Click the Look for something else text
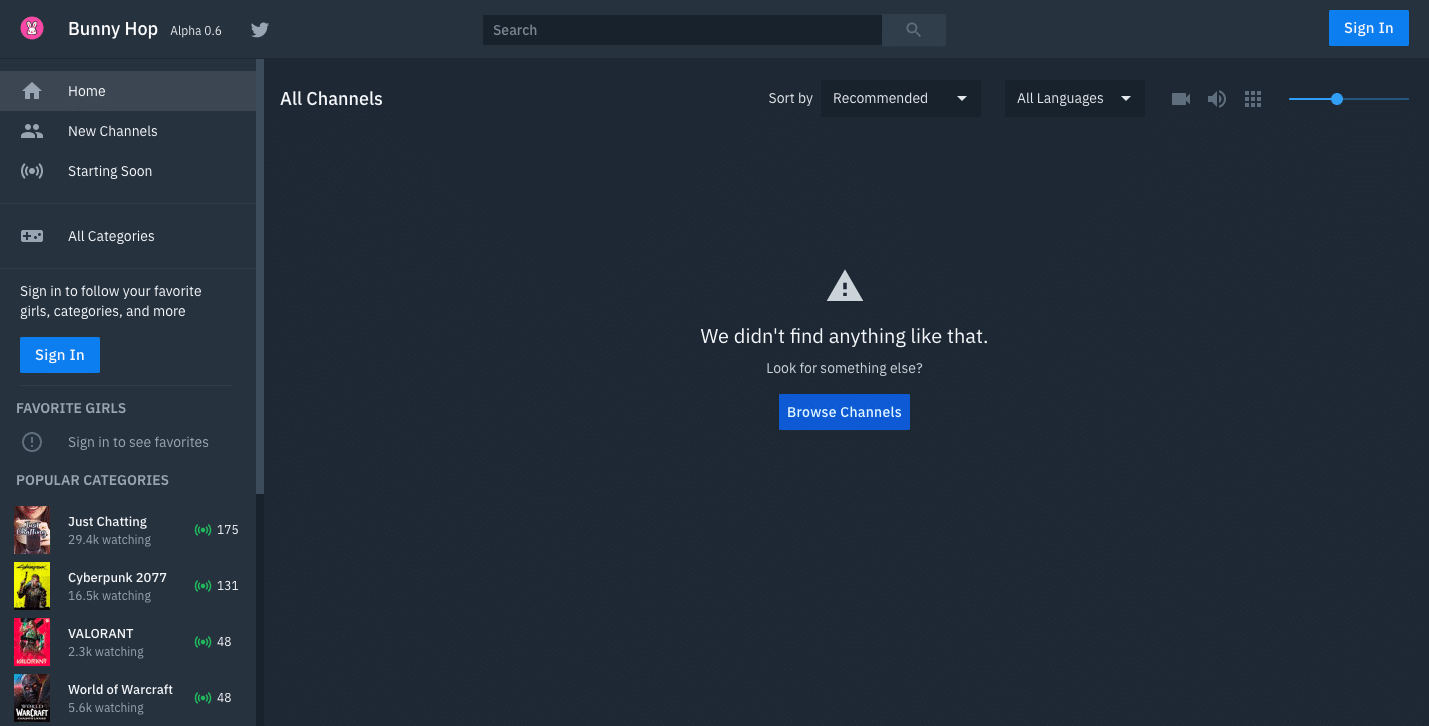This screenshot has width=1429, height=726. click(x=844, y=368)
